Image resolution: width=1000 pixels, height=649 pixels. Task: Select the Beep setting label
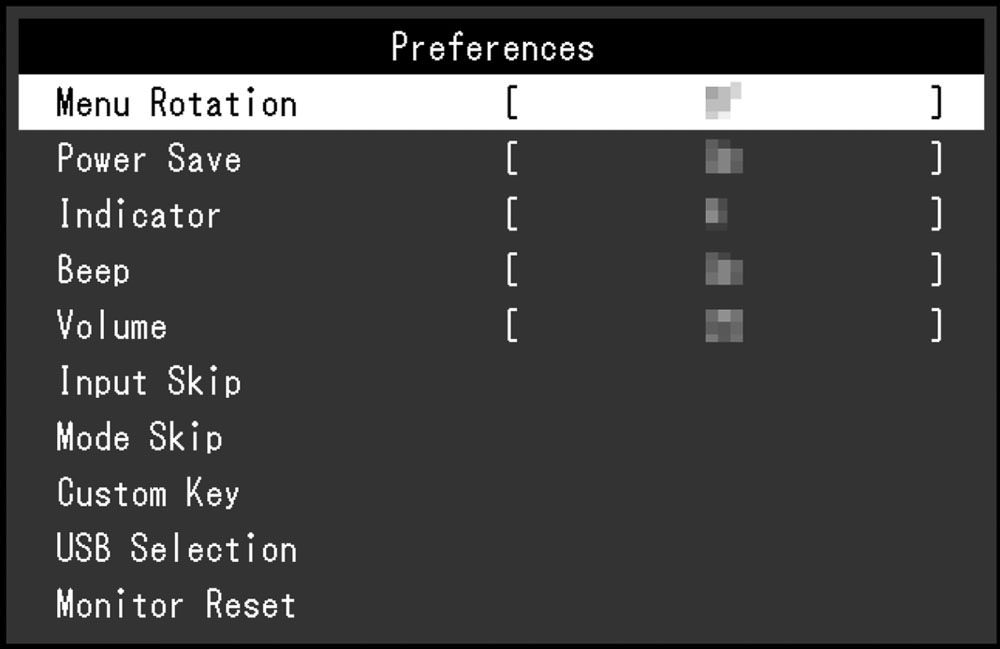pyautogui.click(x=93, y=270)
